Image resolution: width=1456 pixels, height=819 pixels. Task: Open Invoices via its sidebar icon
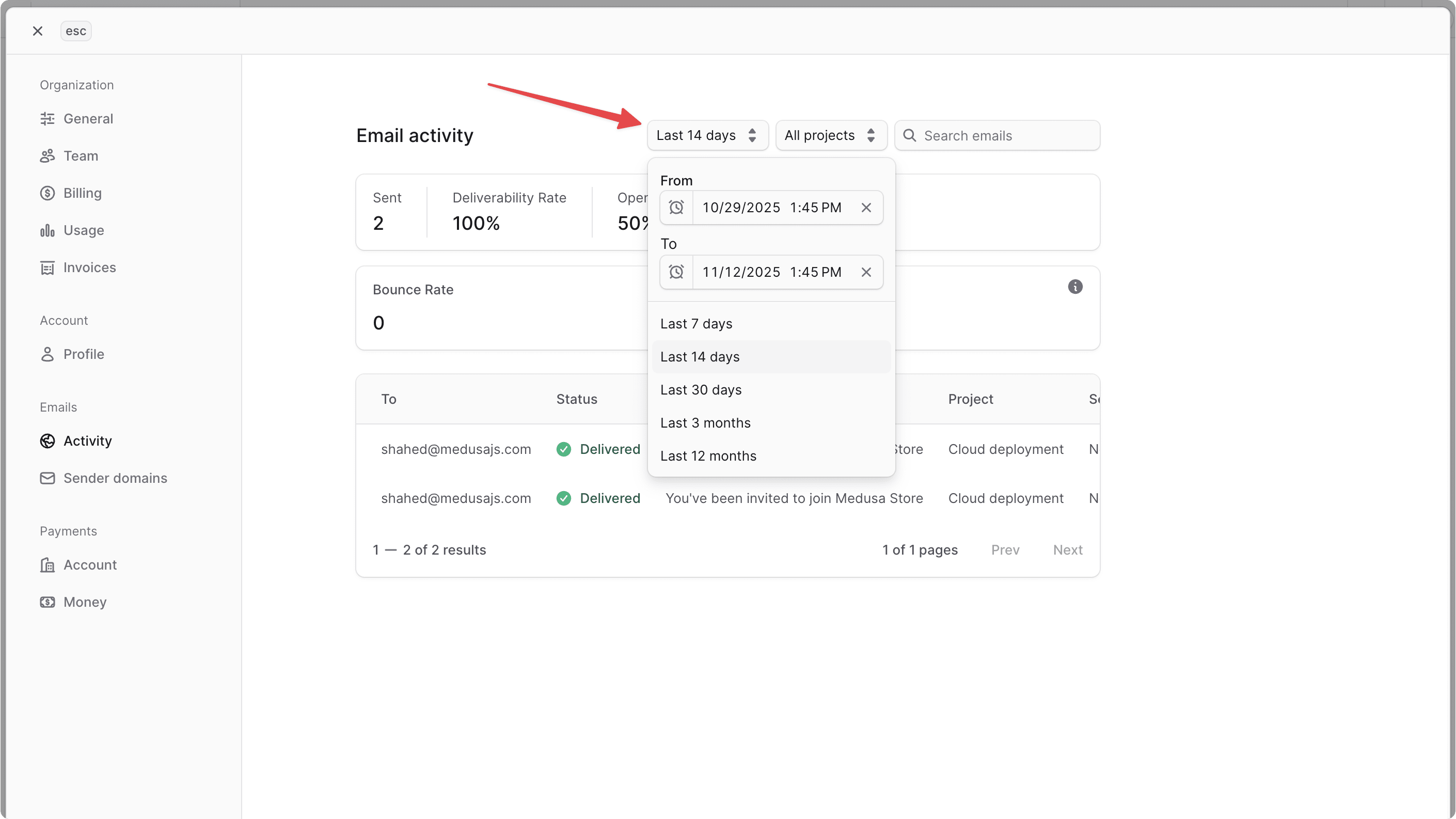coord(48,267)
